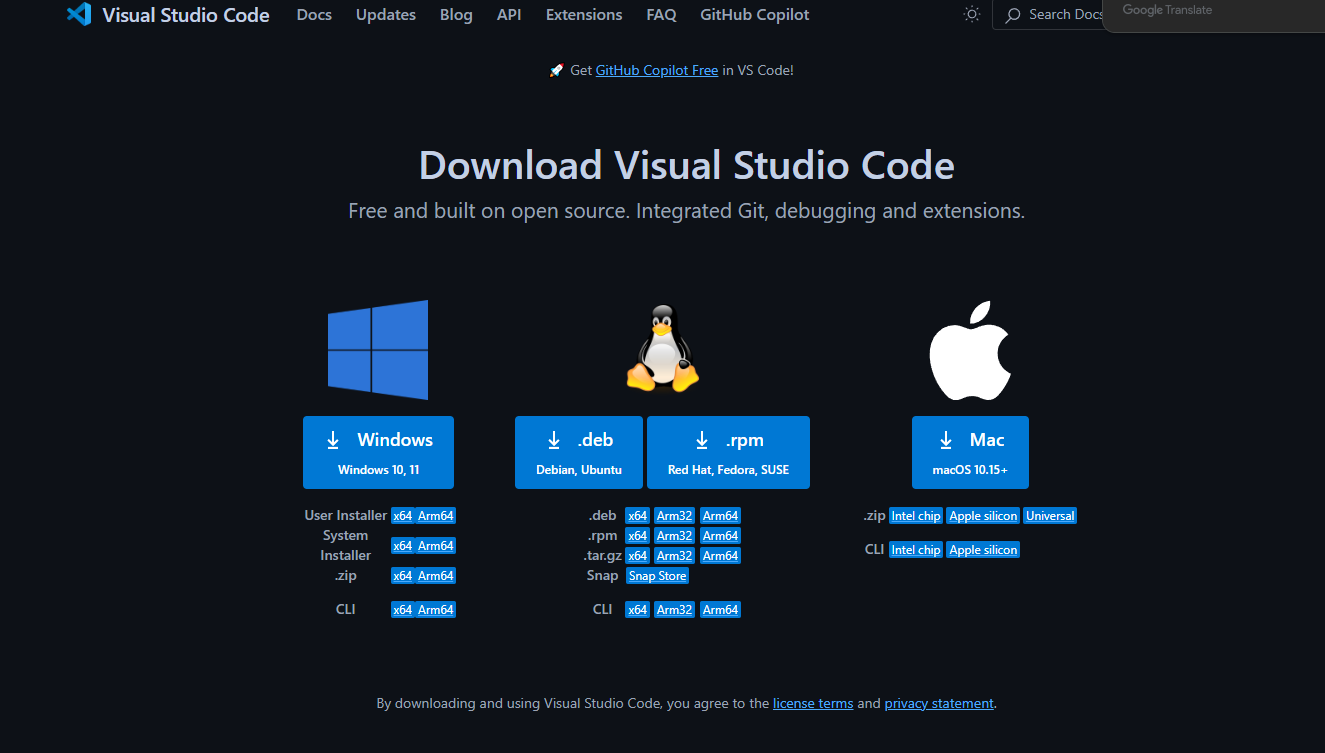Select Arm32 for Linux CLI row

[x=675, y=610]
